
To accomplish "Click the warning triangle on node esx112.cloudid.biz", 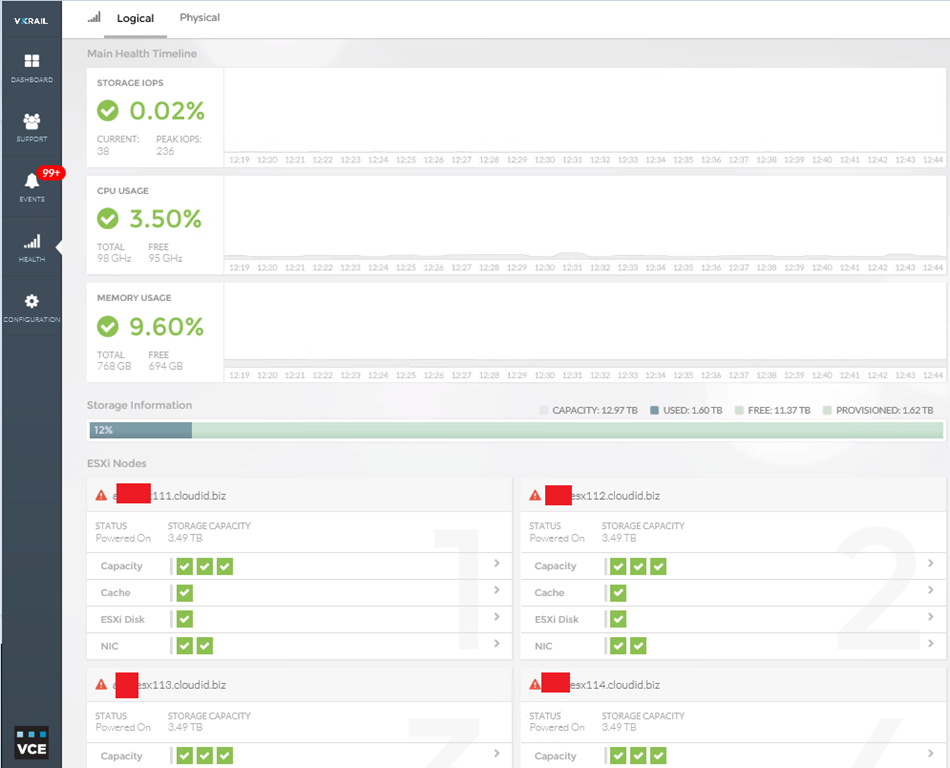I will [x=535, y=495].
